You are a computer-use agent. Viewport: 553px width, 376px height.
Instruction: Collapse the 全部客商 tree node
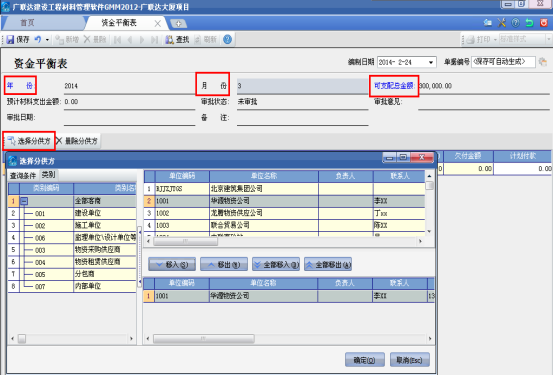[x=24, y=201]
